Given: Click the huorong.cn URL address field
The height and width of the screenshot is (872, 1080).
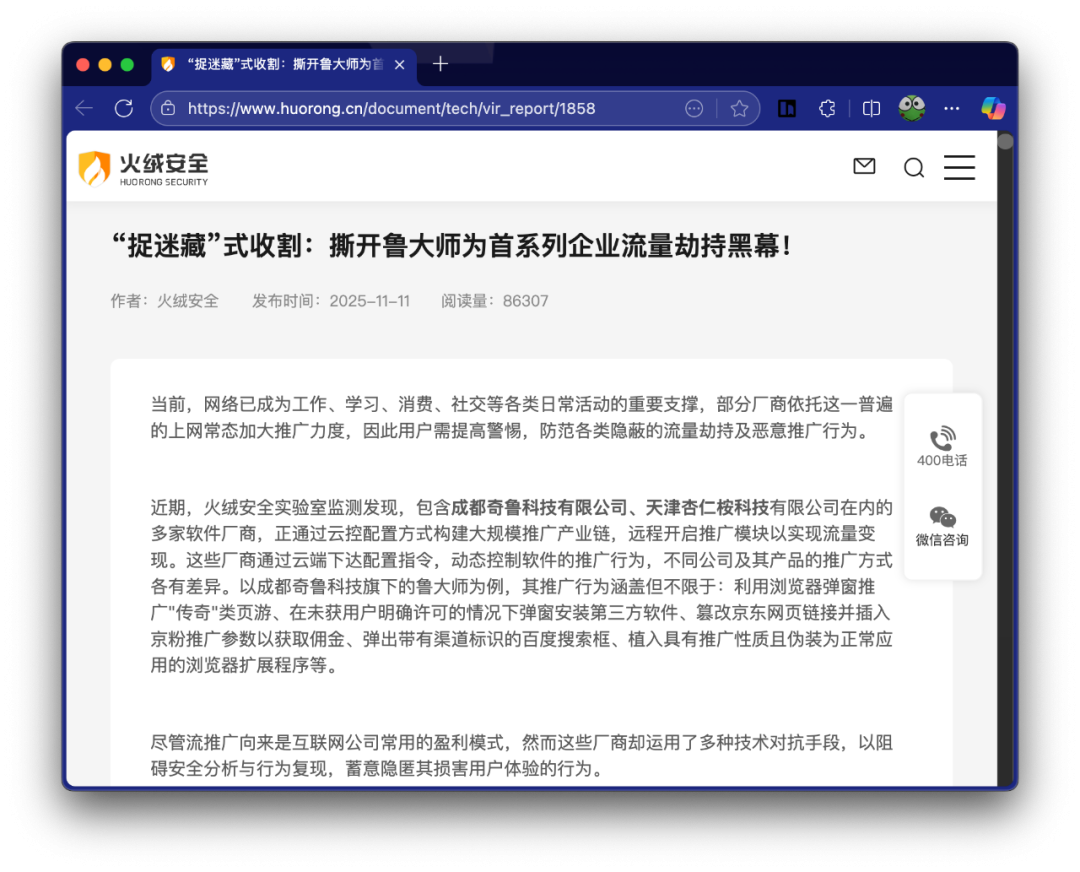Looking at the screenshot, I should point(420,108).
